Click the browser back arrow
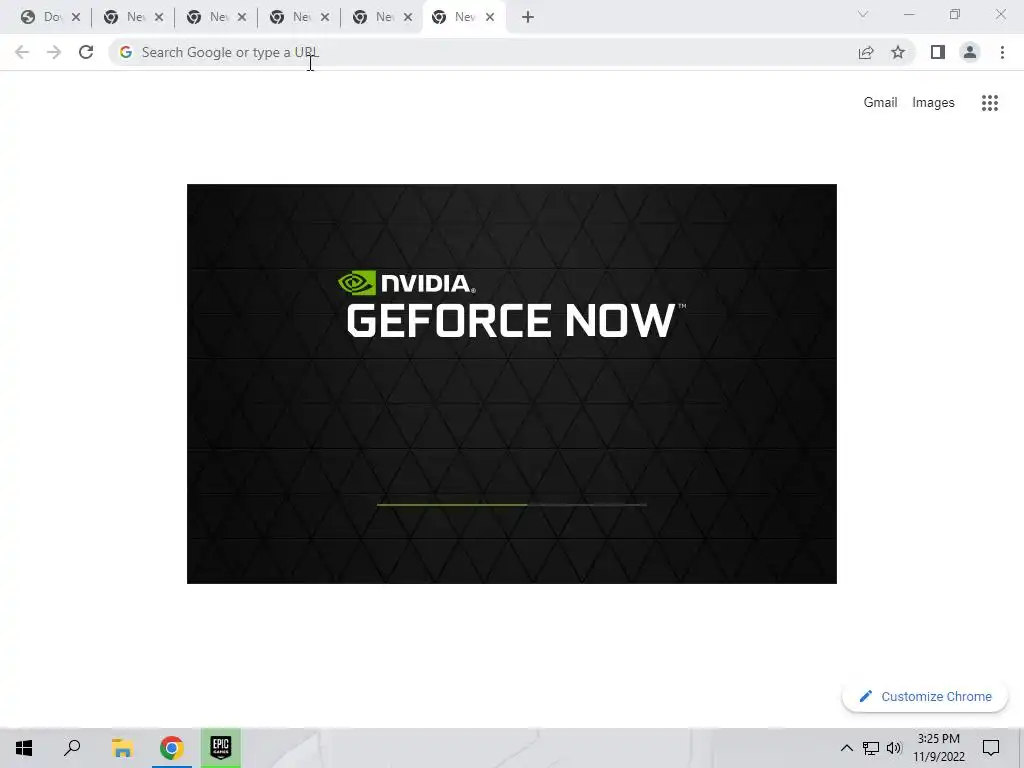Screen dimensions: 1024x768 coord(22,52)
